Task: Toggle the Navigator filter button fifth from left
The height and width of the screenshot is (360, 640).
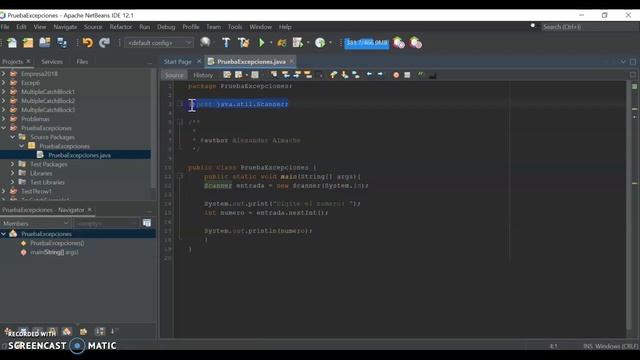Action: 67,331
